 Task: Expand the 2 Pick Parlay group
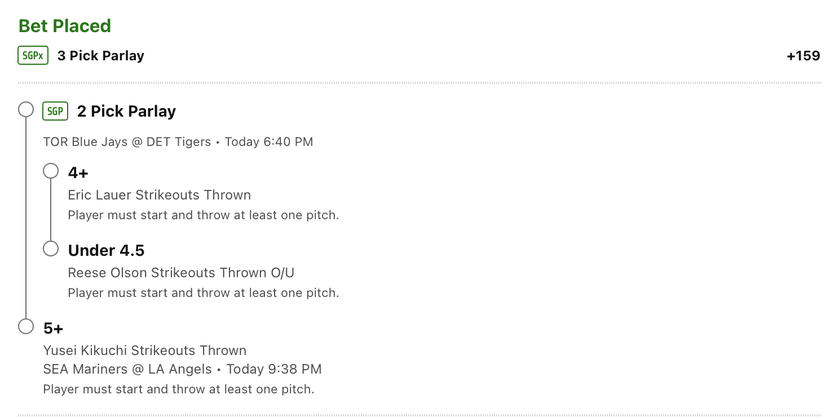tap(127, 111)
